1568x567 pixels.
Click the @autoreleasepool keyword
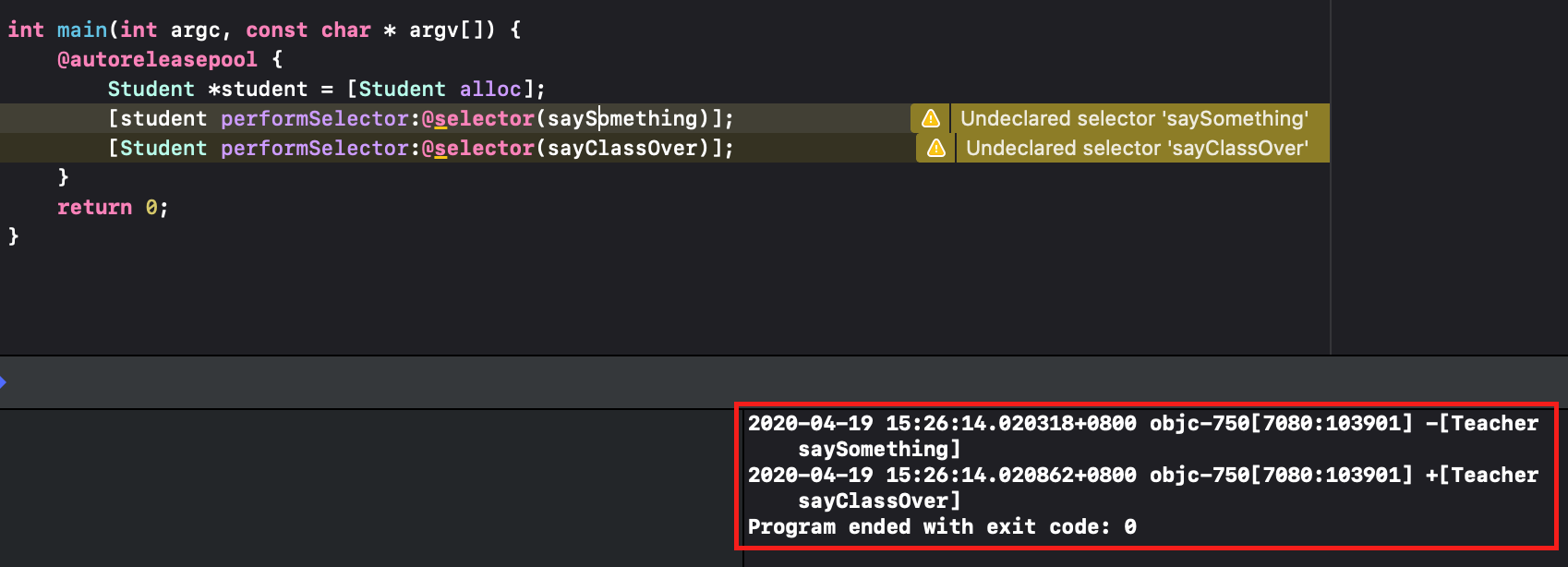coord(157,59)
